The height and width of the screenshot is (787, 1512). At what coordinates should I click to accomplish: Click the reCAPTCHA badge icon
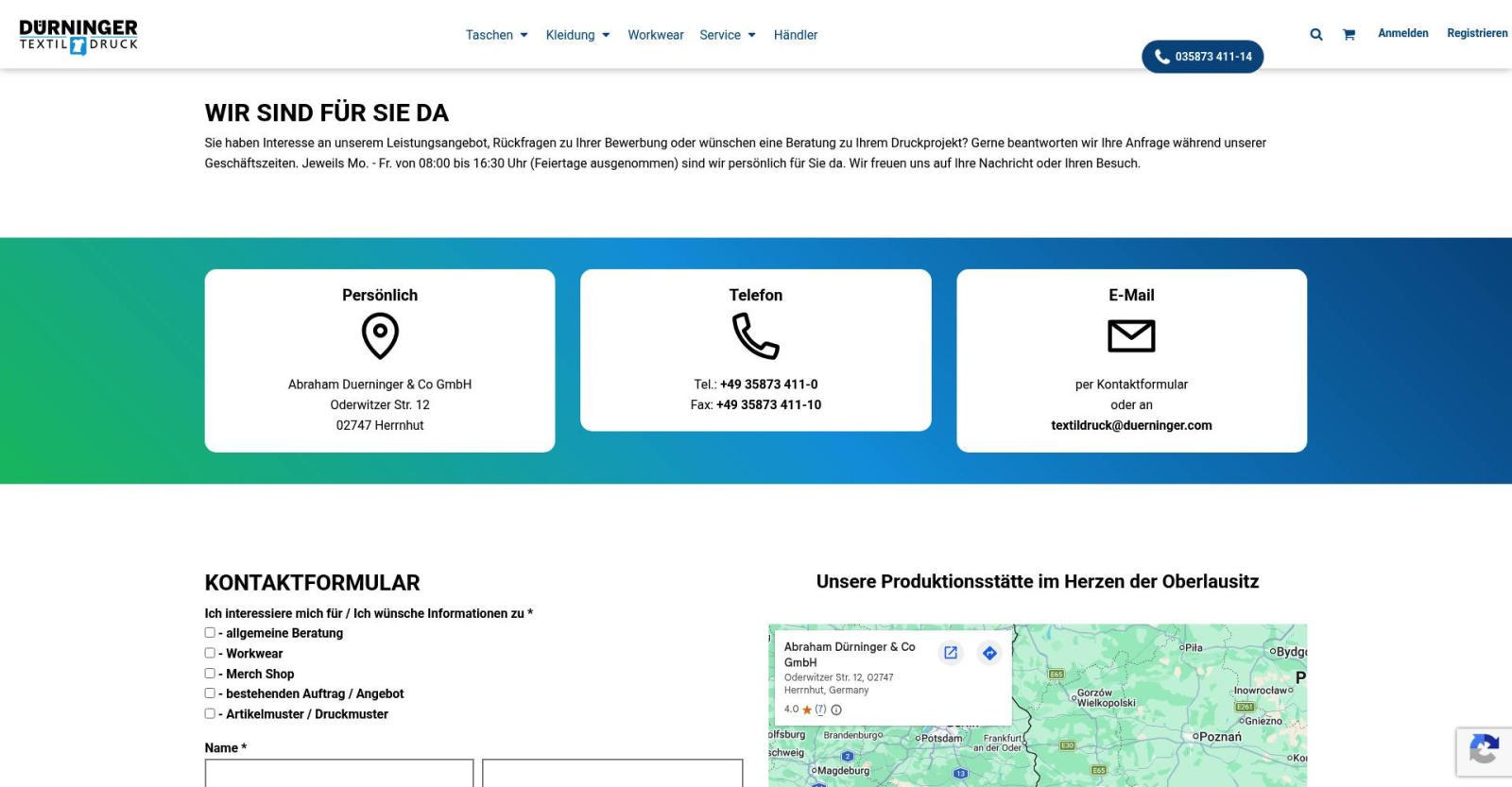(1483, 751)
